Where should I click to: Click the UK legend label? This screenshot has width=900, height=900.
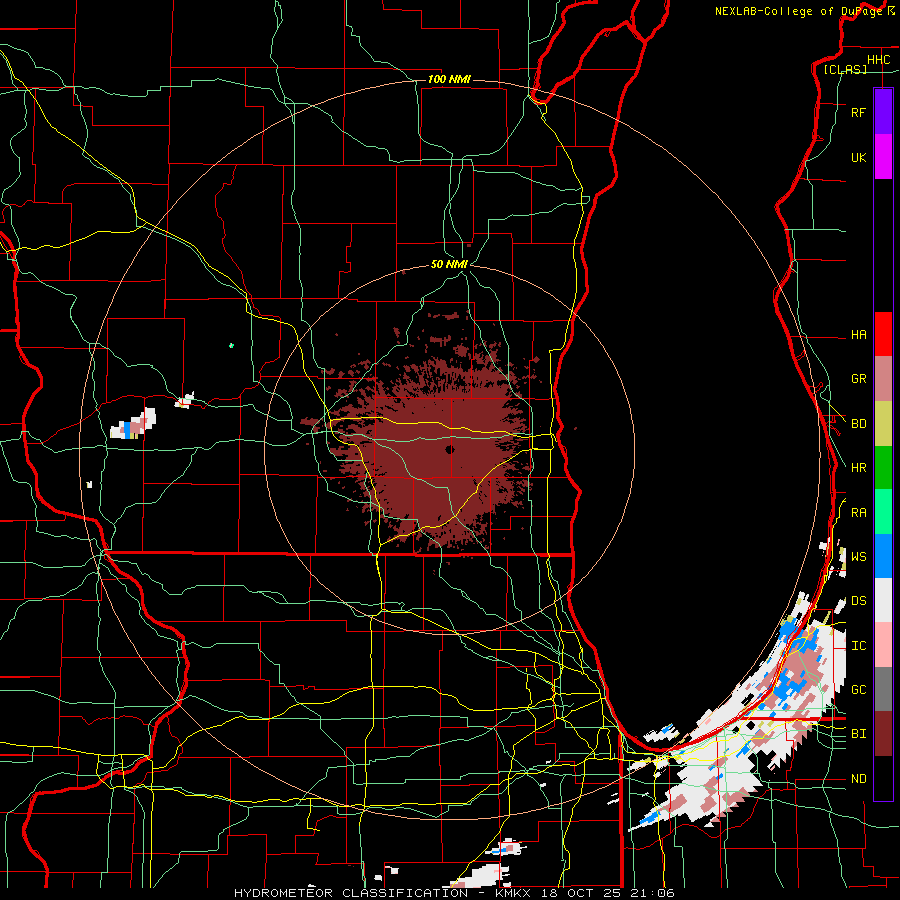click(x=858, y=157)
